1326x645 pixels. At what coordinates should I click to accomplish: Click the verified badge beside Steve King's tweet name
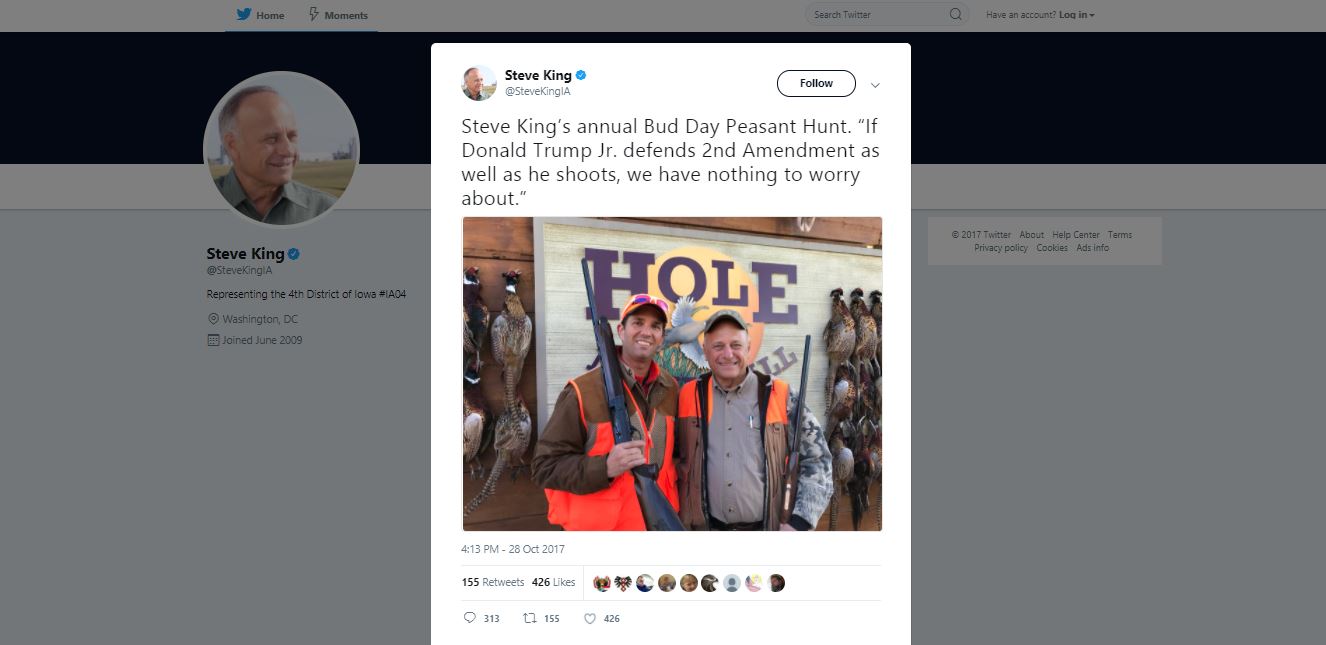(581, 75)
